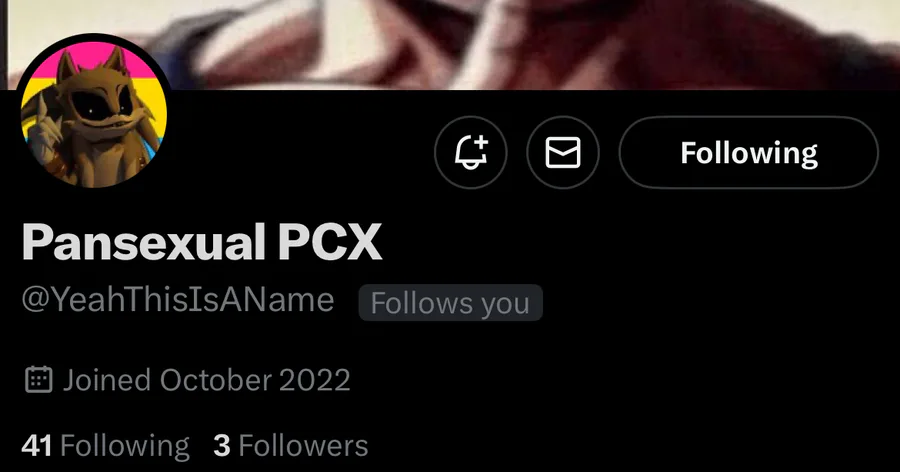Image resolution: width=900 pixels, height=472 pixels.
Task: Click the Pansexual PCX display name
Action: pyautogui.click(x=201, y=242)
